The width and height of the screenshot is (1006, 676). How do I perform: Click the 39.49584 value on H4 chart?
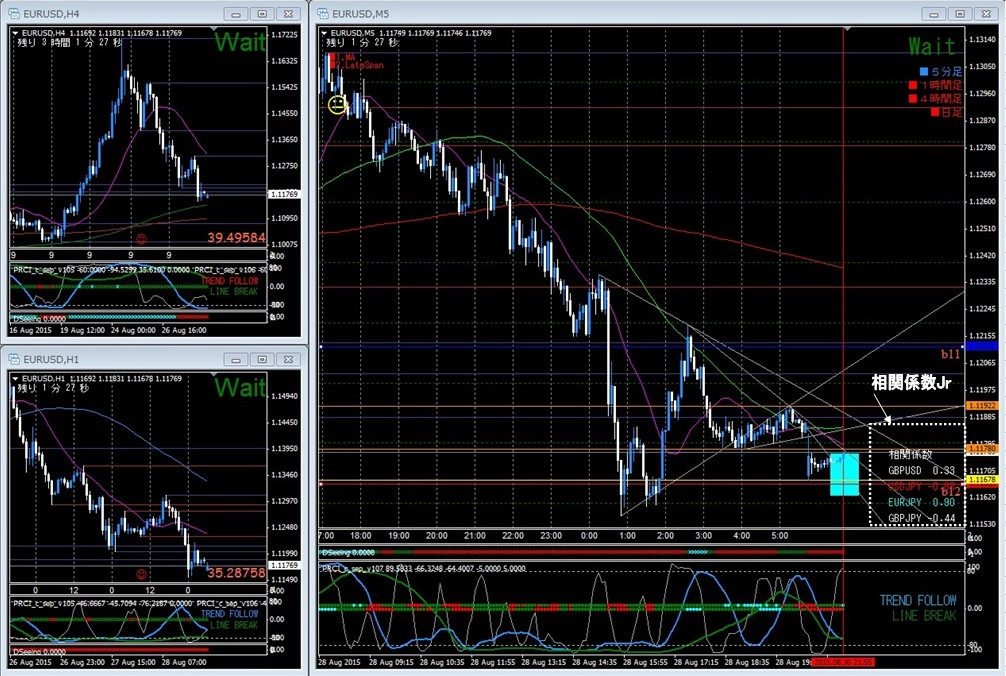(236, 238)
